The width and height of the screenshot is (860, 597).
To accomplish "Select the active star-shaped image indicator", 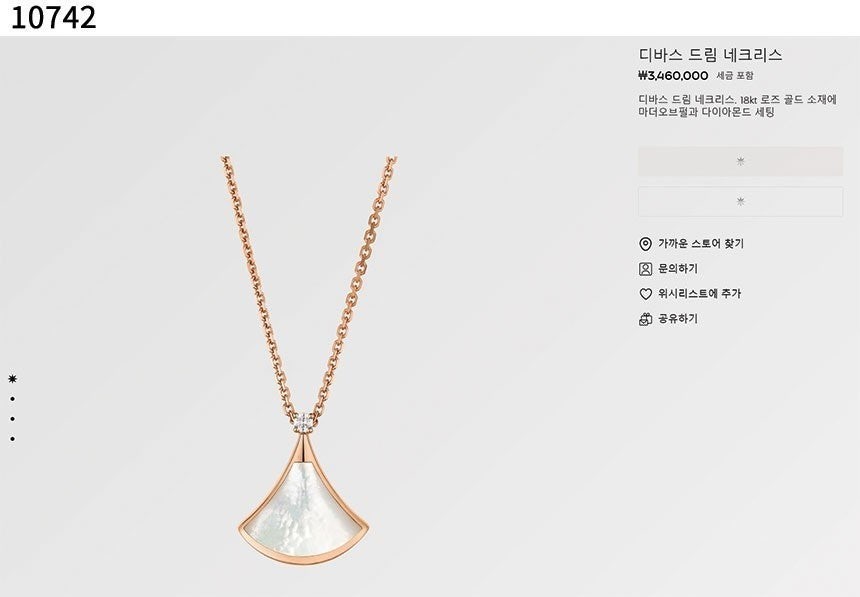I will 13,379.
